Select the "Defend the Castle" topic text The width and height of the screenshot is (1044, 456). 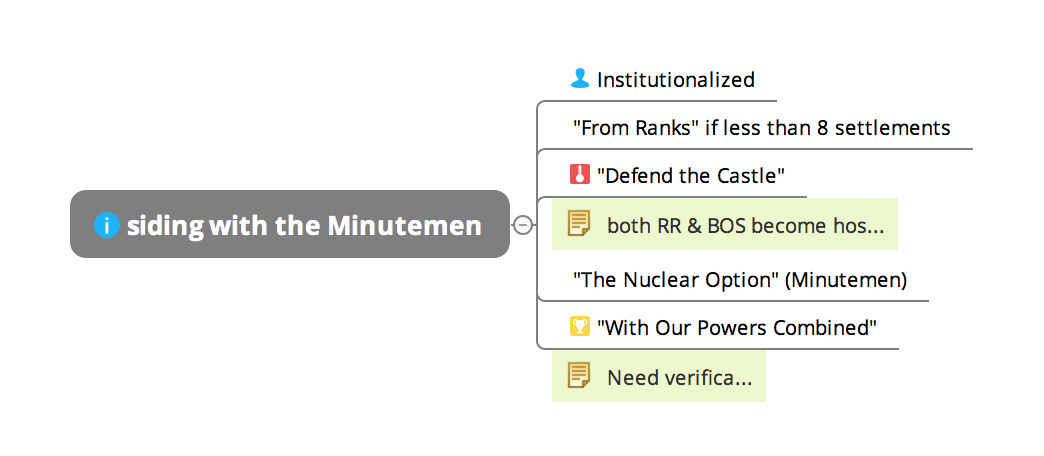(690, 176)
